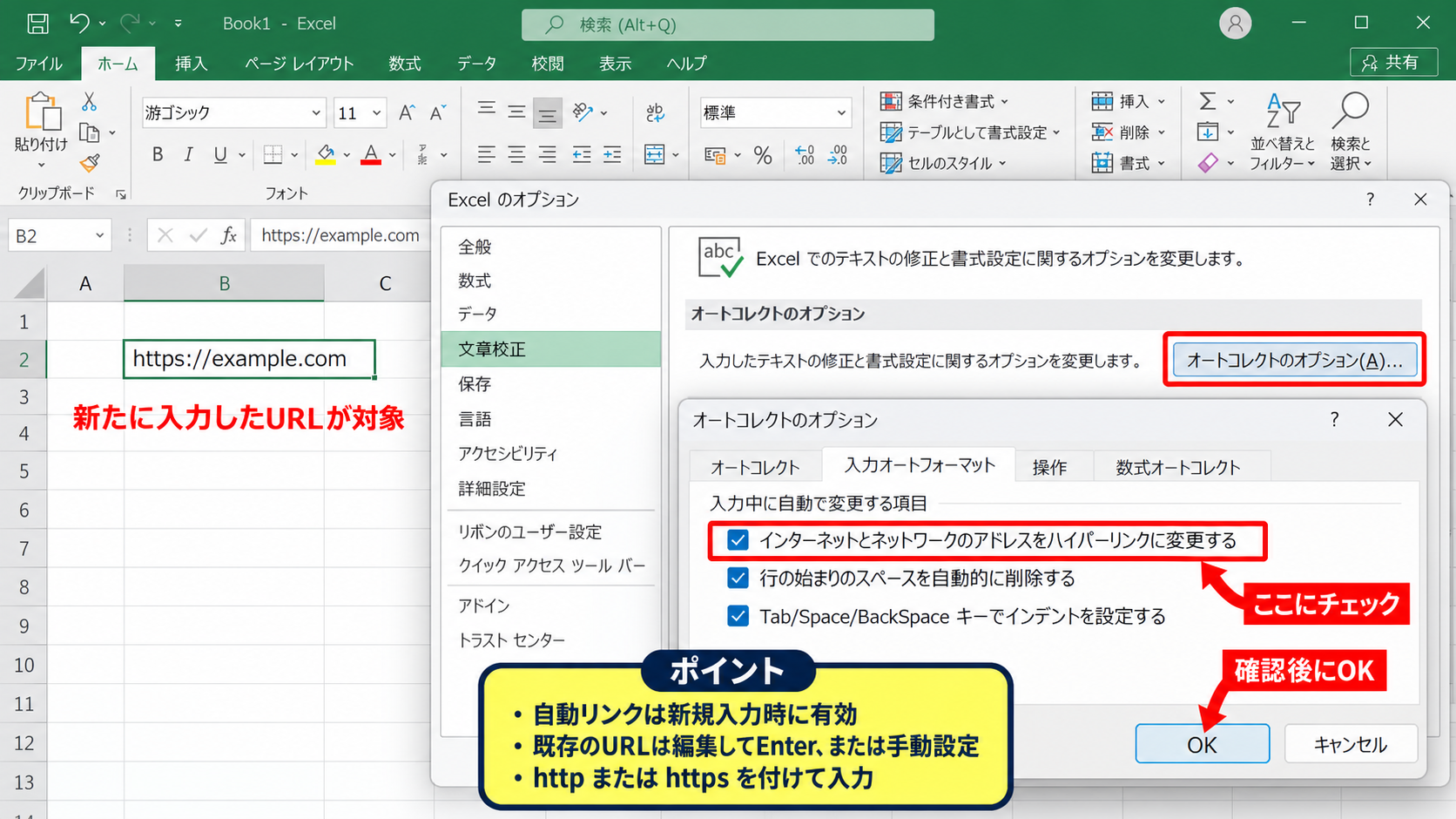Click the AutoSum sigma icon
The image size is (1456, 819).
1207,101
